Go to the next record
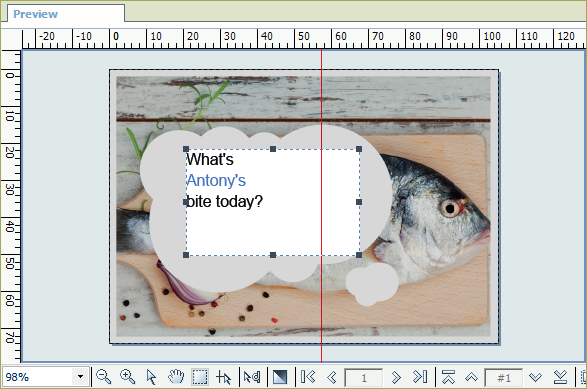This screenshot has height=389, width=587. [x=536, y=377]
